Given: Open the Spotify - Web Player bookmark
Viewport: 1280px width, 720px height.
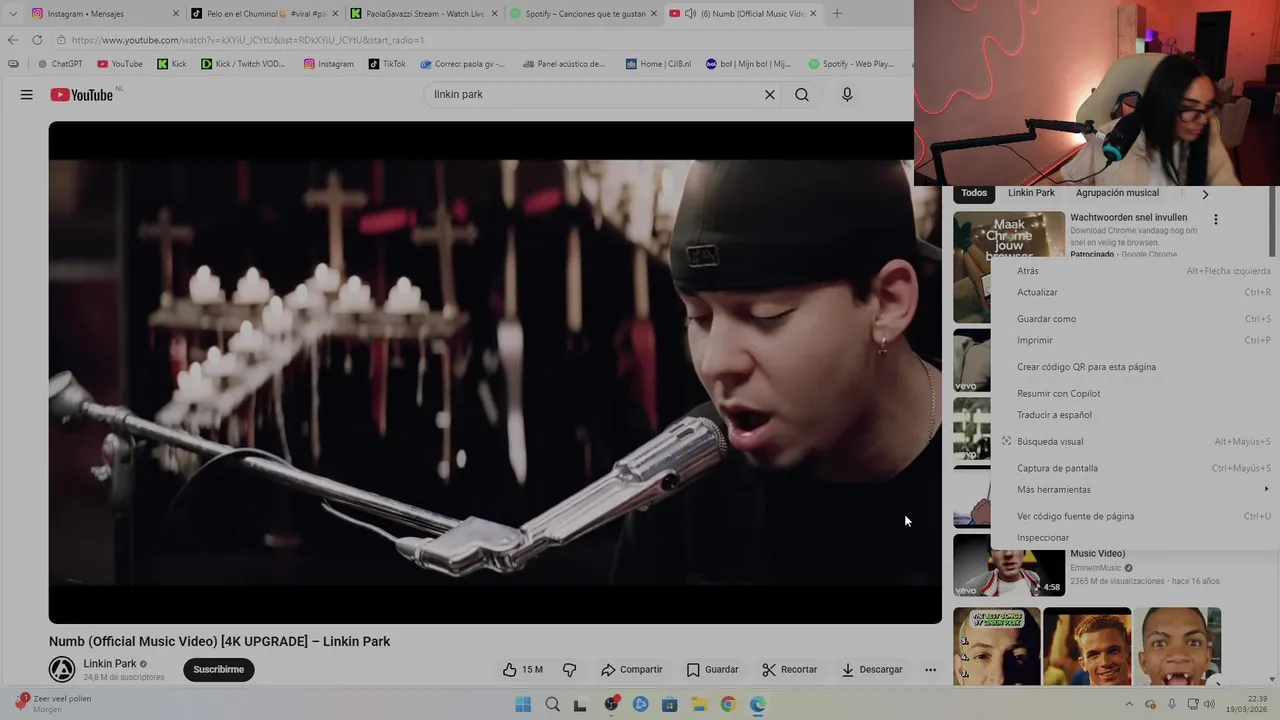Looking at the screenshot, I should pos(852,64).
